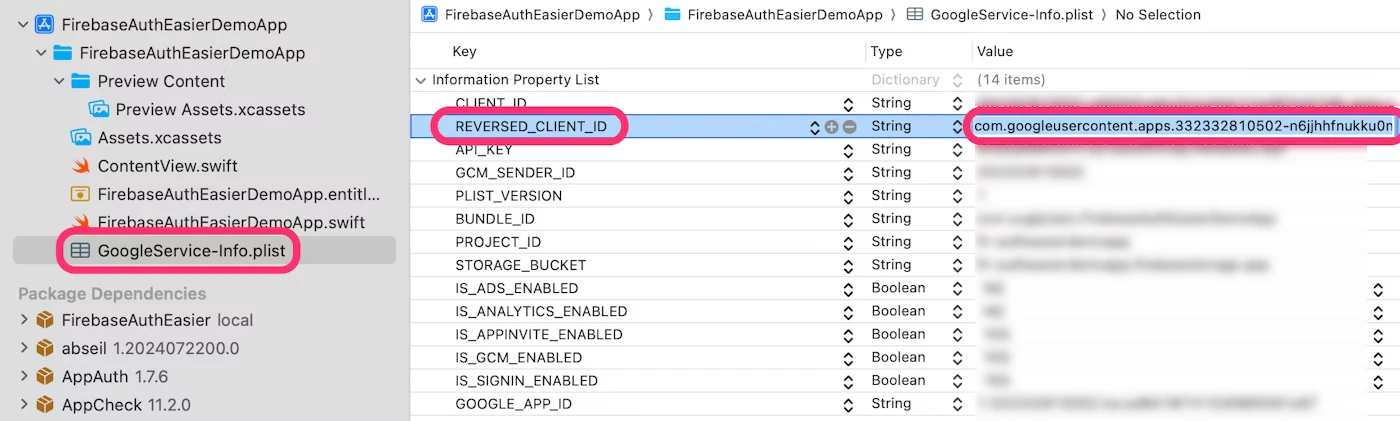Click the Preview Assets catalog icon
Screen dimensions: 1400x421
click(x=98, y=109)
